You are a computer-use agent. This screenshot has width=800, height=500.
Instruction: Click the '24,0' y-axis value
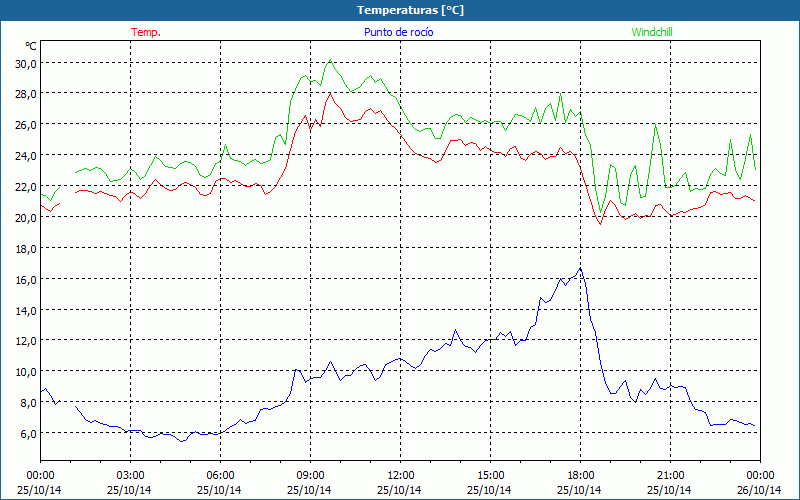coord(26,156)
